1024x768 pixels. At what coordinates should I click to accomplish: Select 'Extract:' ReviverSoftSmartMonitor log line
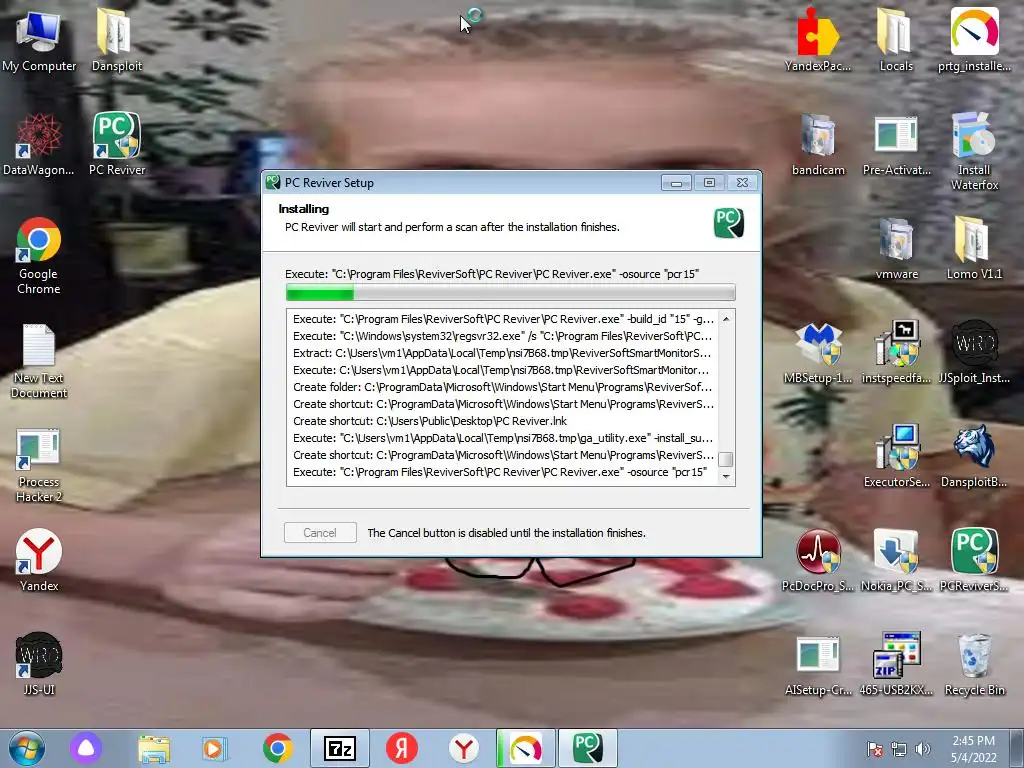point(503,353)
